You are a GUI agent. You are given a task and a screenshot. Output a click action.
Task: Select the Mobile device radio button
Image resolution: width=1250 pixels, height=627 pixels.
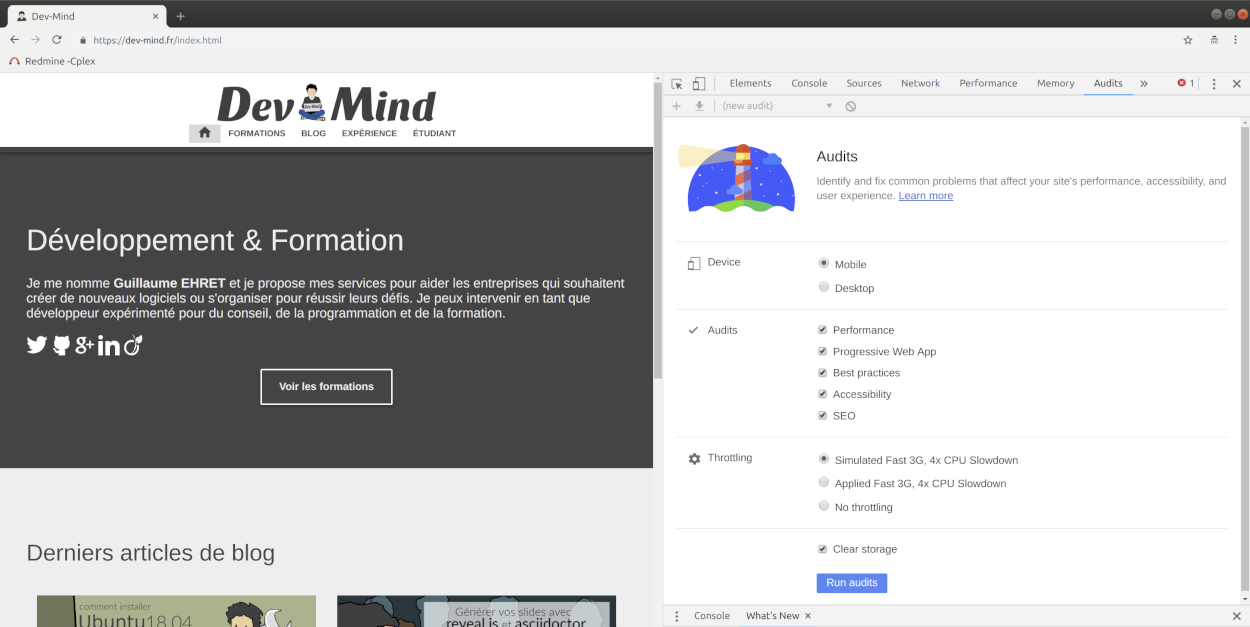(824, 263)
